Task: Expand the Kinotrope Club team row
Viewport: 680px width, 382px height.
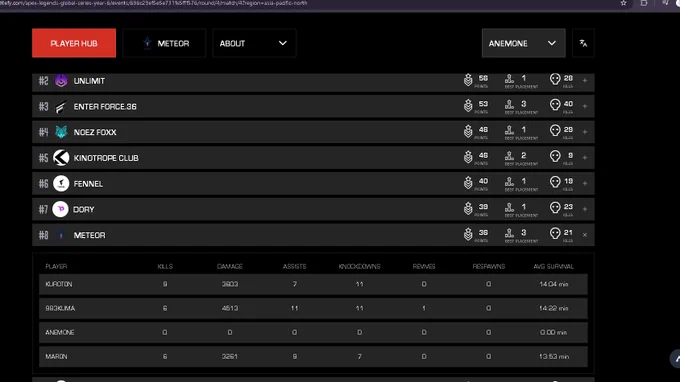Action: (x=585, y=158)
